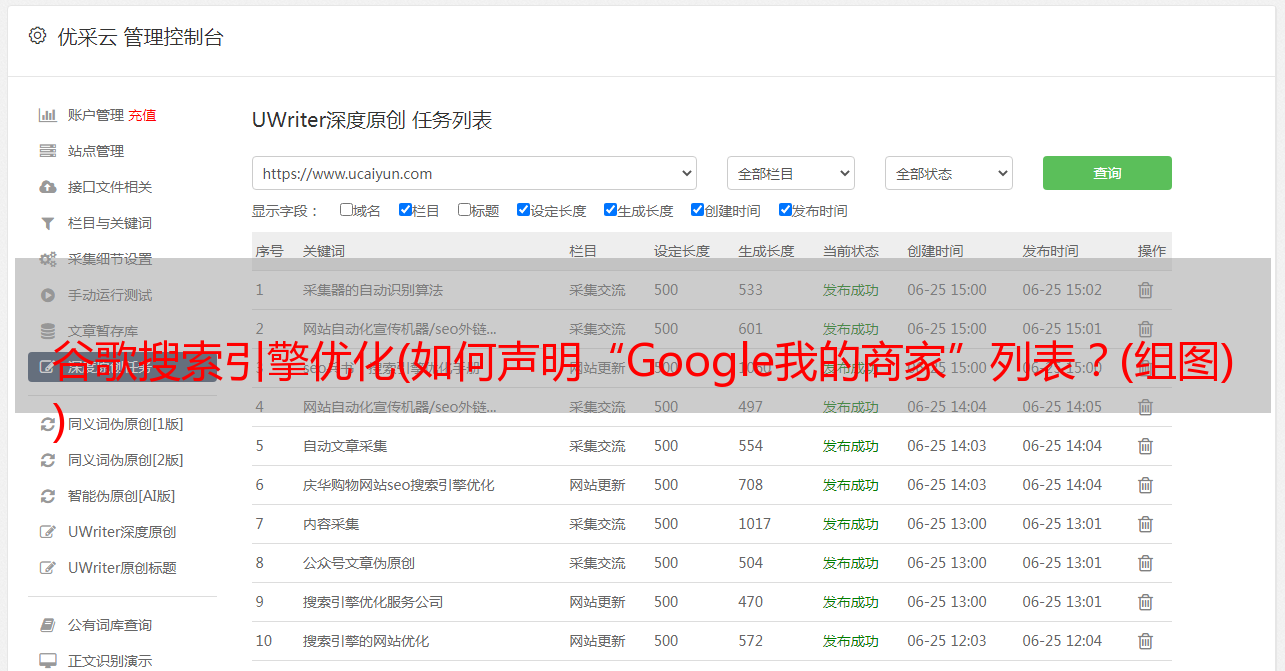The height and width of the screenshot is (671, 1285).
Task: Click the refresh icon beside 智能伪原创[AI版]
Action: pyautogui.click(x=47, y=496)
